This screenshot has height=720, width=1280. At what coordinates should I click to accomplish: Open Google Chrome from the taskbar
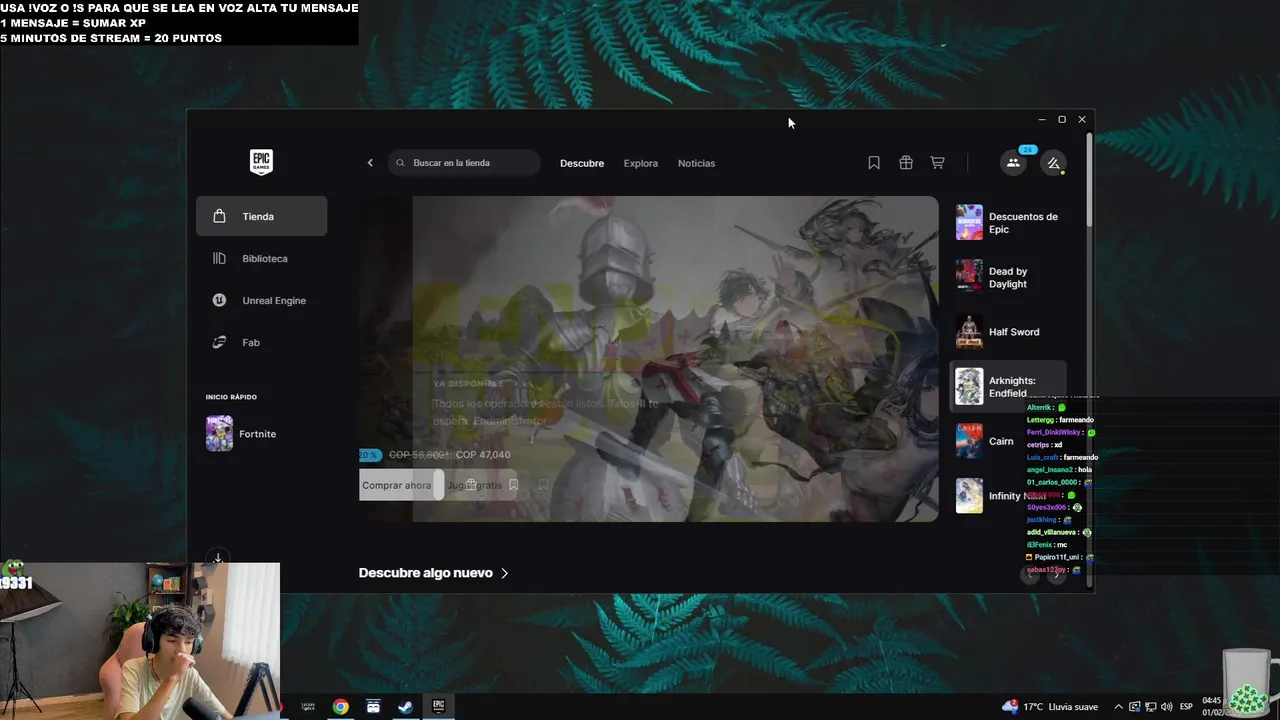341,707
